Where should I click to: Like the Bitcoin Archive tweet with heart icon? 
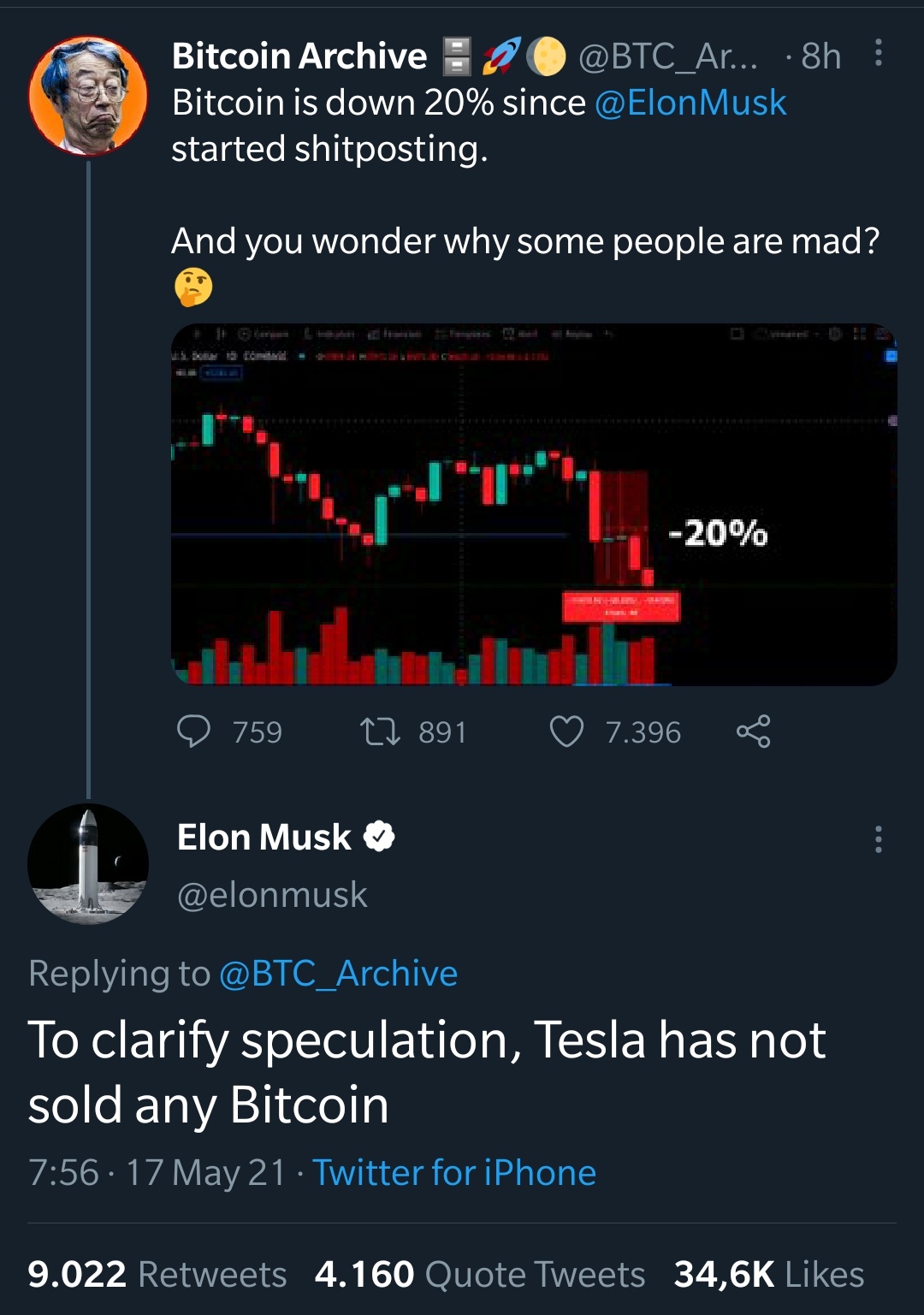tap(566, 732)
